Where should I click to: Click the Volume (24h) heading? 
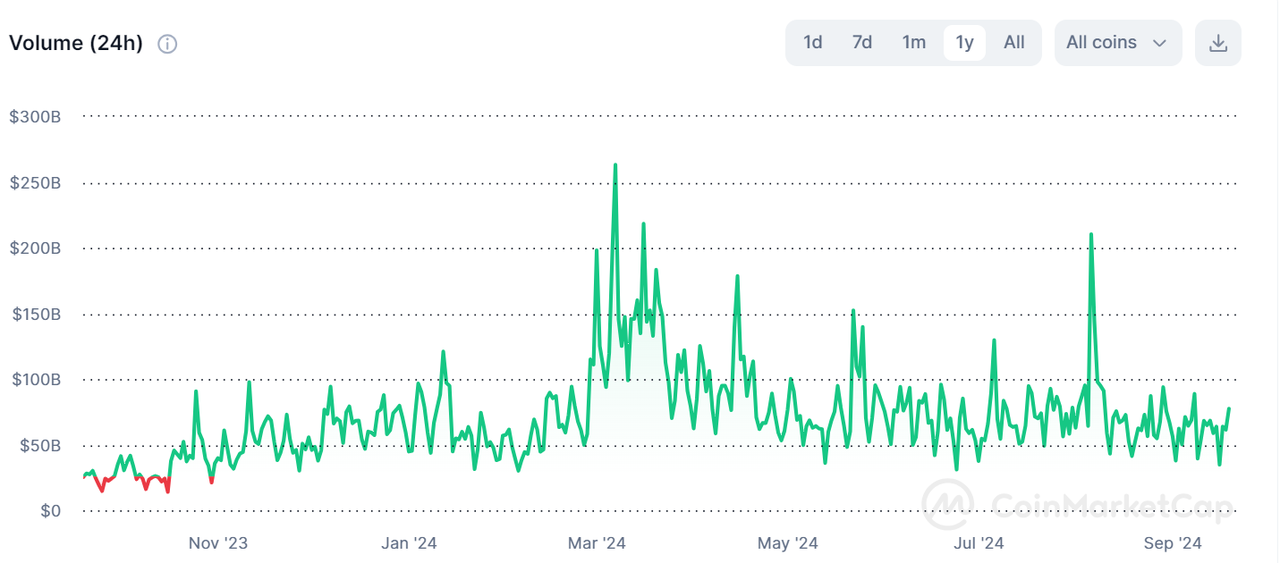(76, 44)
